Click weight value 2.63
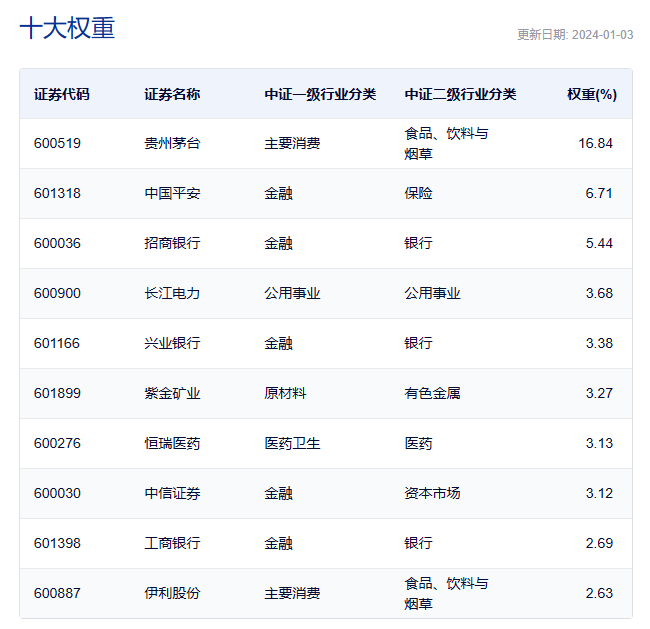650x629 pixels. pos(599,593)
